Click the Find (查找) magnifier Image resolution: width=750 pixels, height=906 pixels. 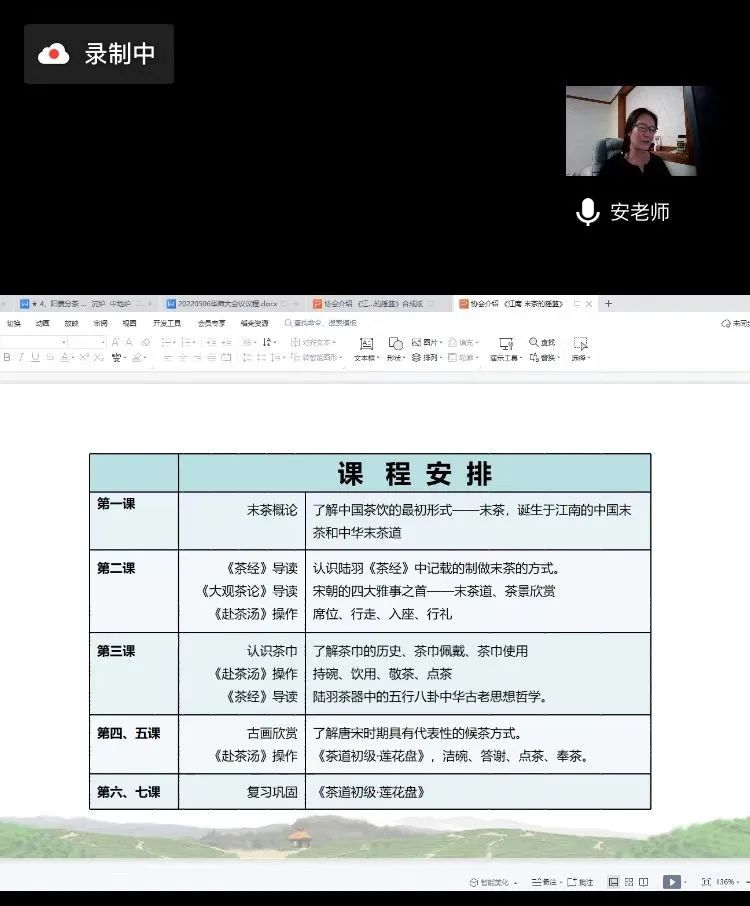tap(542, 342)
